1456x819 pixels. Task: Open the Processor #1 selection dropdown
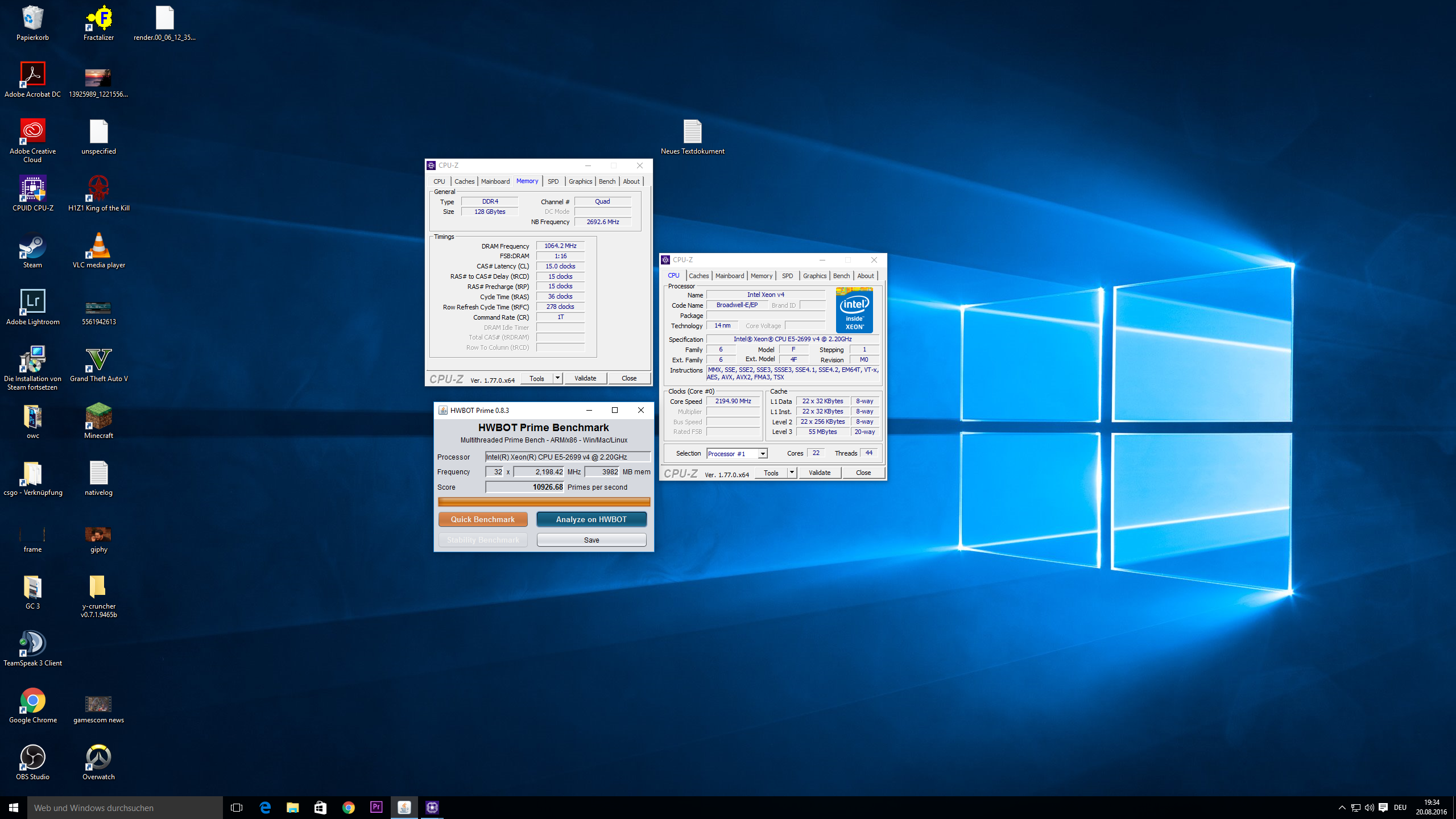tap(737, 453)
